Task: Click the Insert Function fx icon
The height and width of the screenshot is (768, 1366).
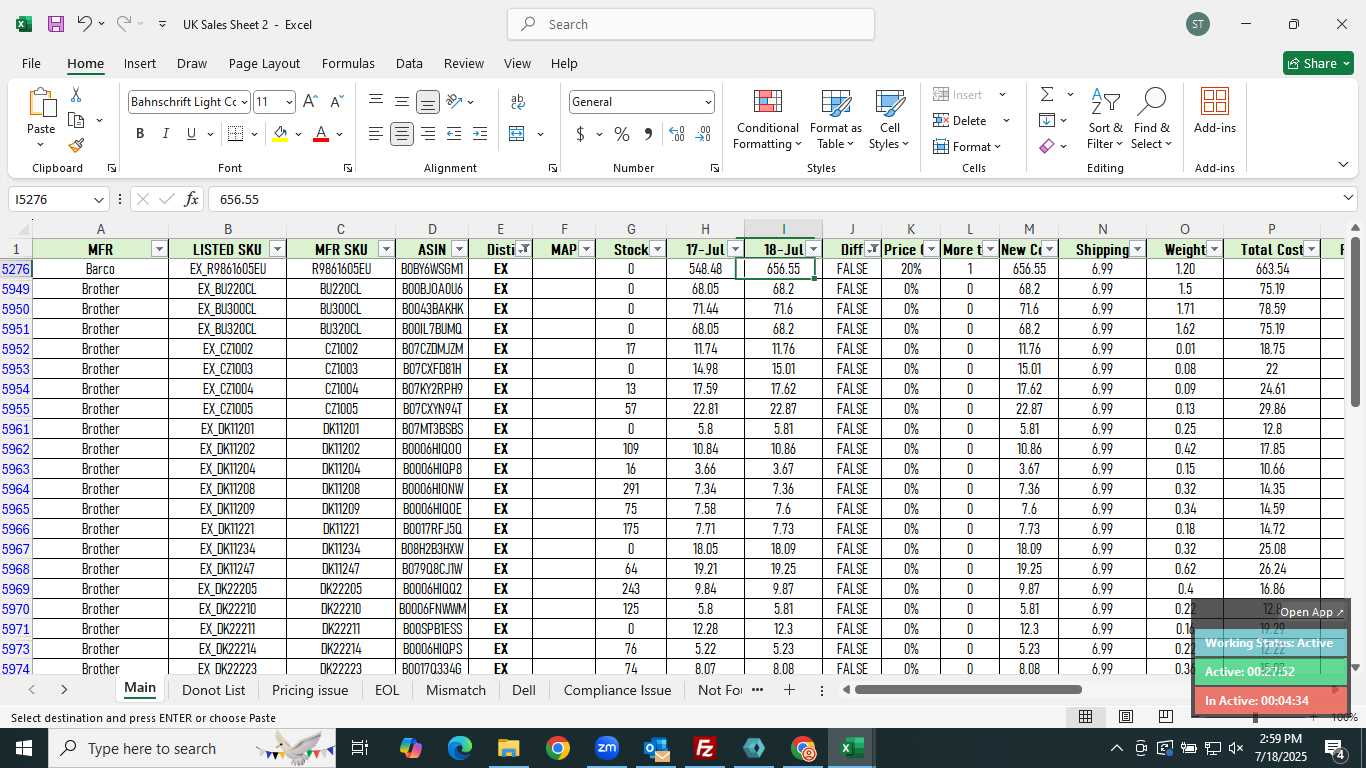Action: point(191,199)
